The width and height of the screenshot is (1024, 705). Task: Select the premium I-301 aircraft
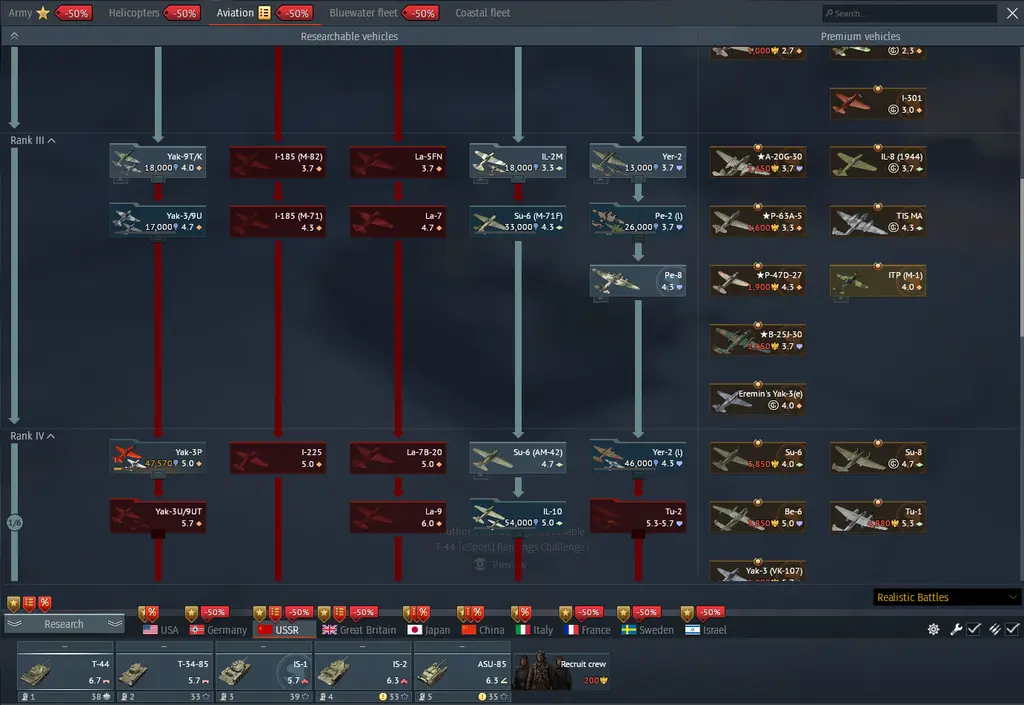[877, 104]
